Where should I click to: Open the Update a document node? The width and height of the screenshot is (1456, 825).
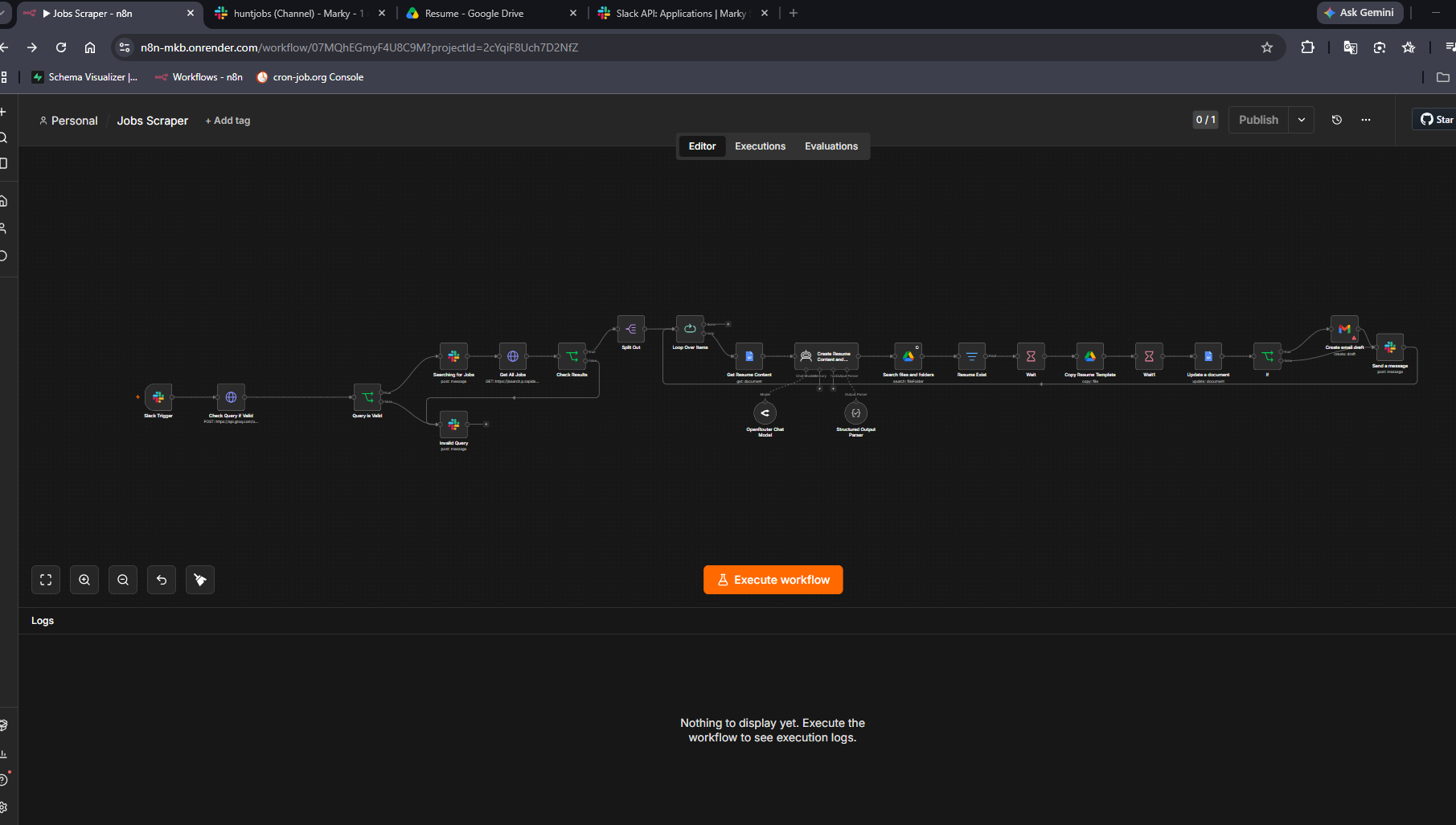click(1208, 356)
